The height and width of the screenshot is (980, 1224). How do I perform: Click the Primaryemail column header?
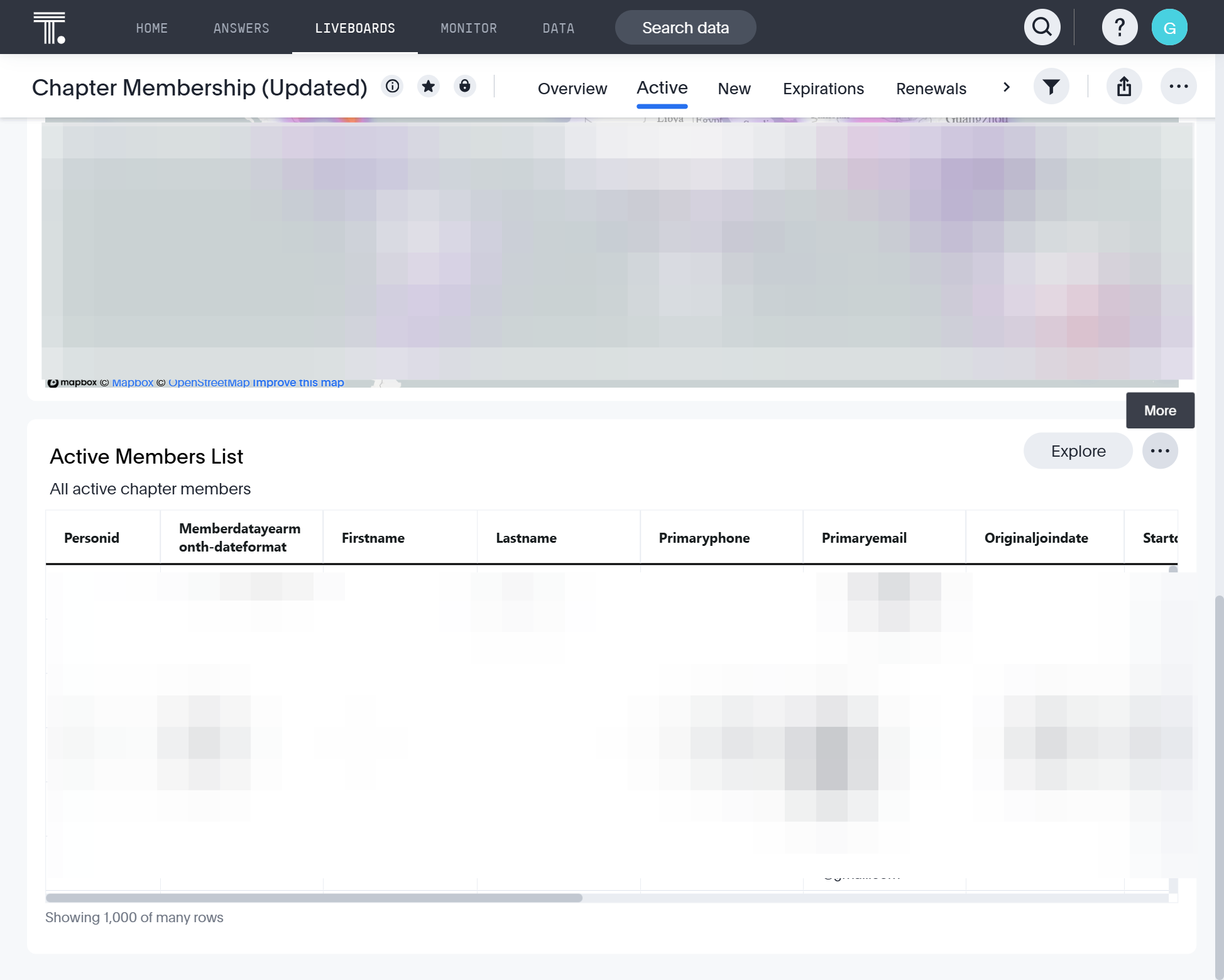point(885,538)
